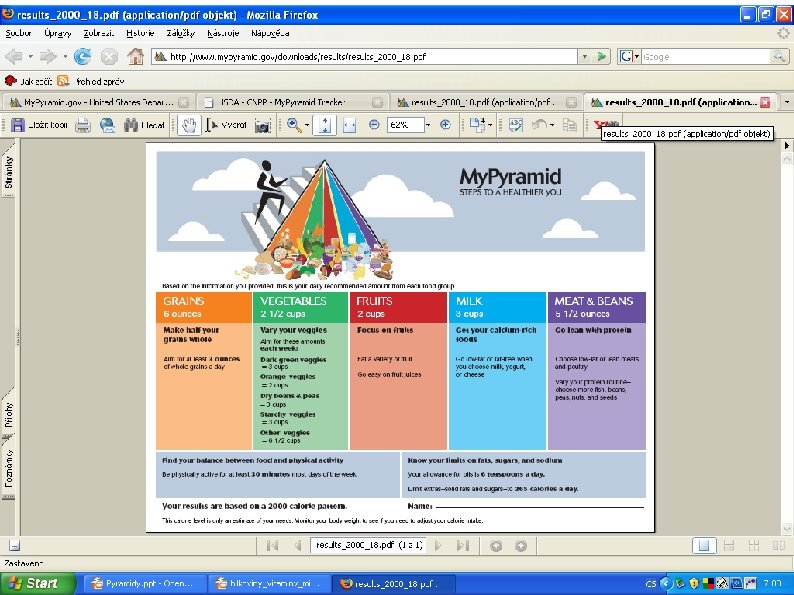Jump to the last PDF page
The image size is (794, 595).
click(x=463, y=545)
